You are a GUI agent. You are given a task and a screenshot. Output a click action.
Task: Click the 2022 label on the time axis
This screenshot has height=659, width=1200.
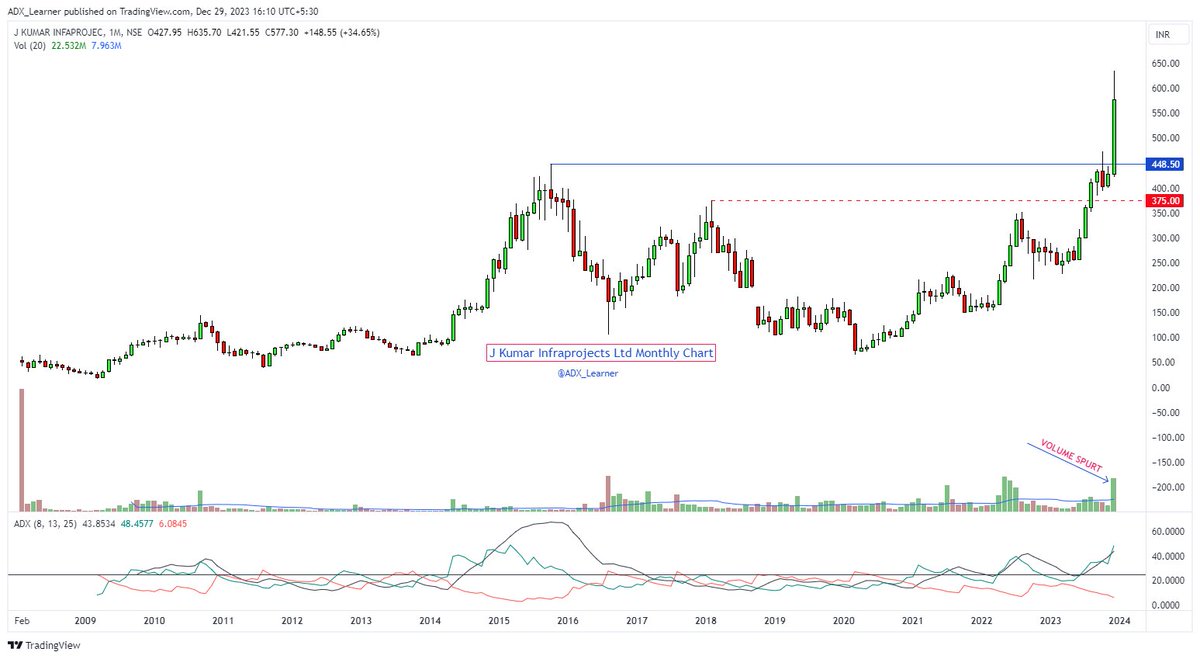981,621
